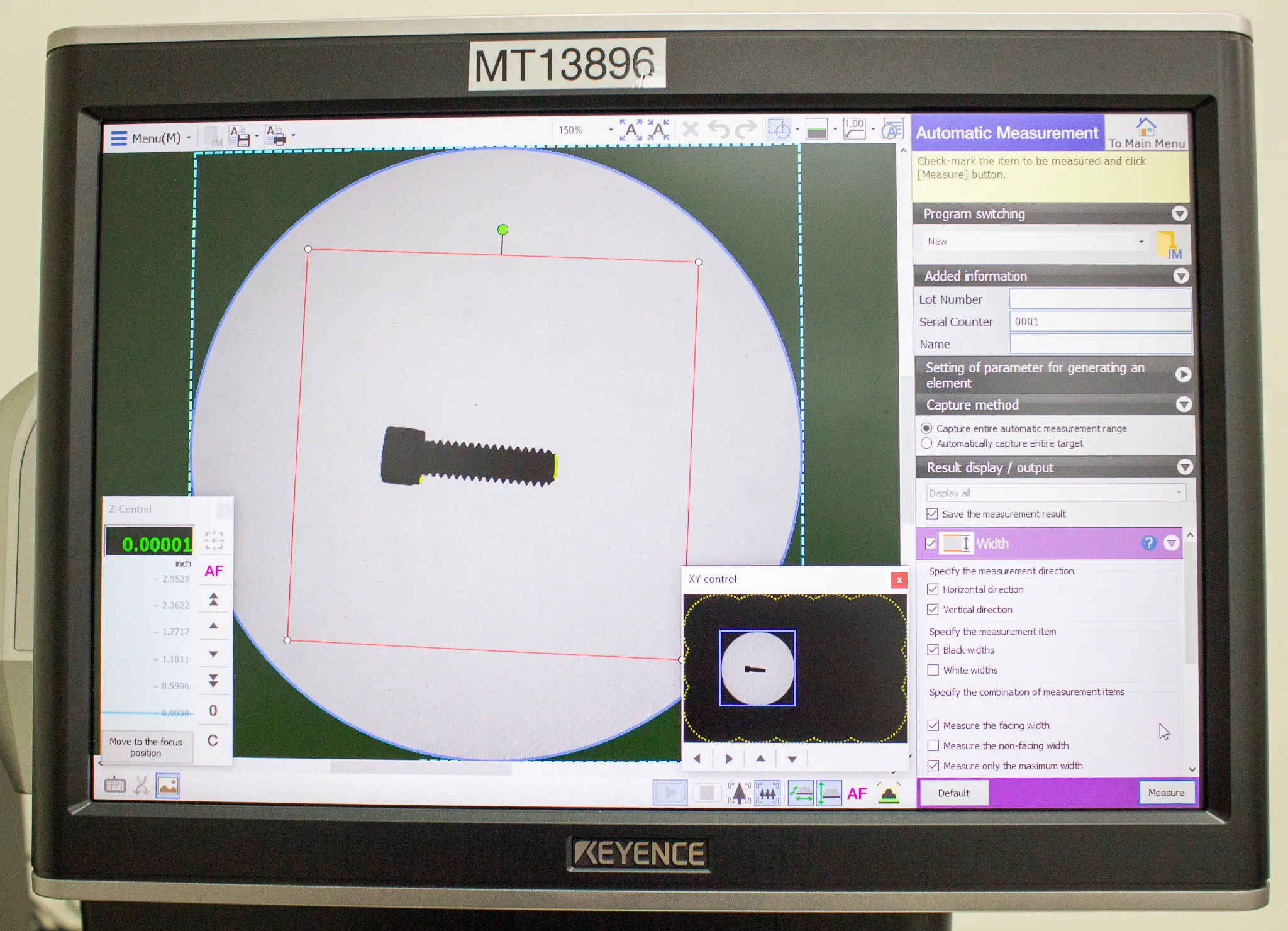The width and height of the screenshot is (1288, 931).
Task: Uncheck the Width measurement header checkbox
Action: [x=931, y=544]
